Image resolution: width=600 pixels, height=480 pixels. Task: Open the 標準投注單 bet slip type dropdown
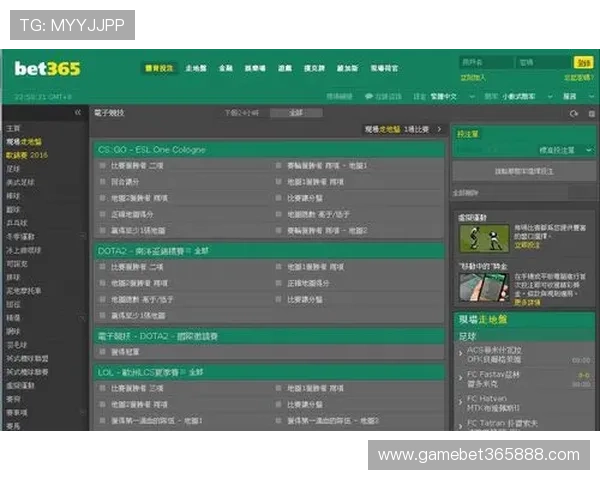point(565,150)
